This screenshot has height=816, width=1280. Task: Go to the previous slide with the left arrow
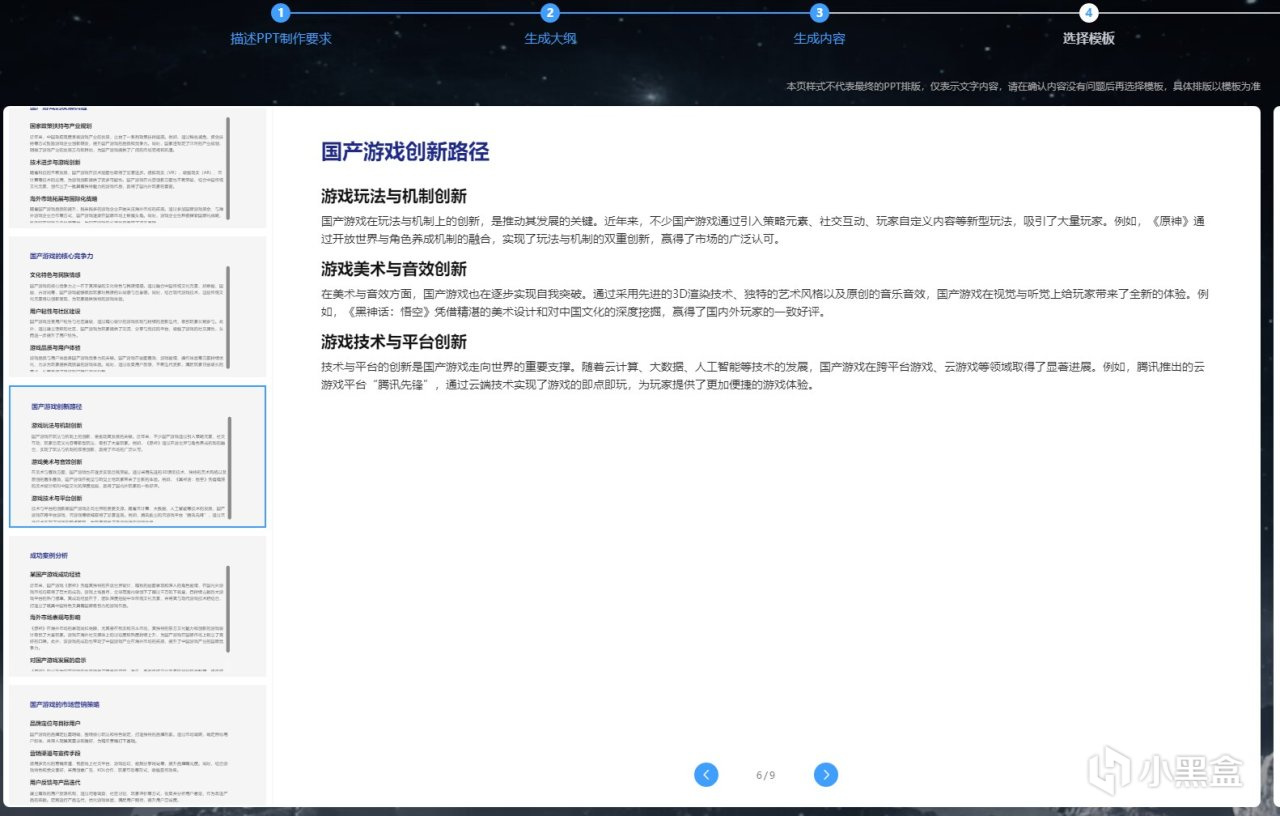706,774
